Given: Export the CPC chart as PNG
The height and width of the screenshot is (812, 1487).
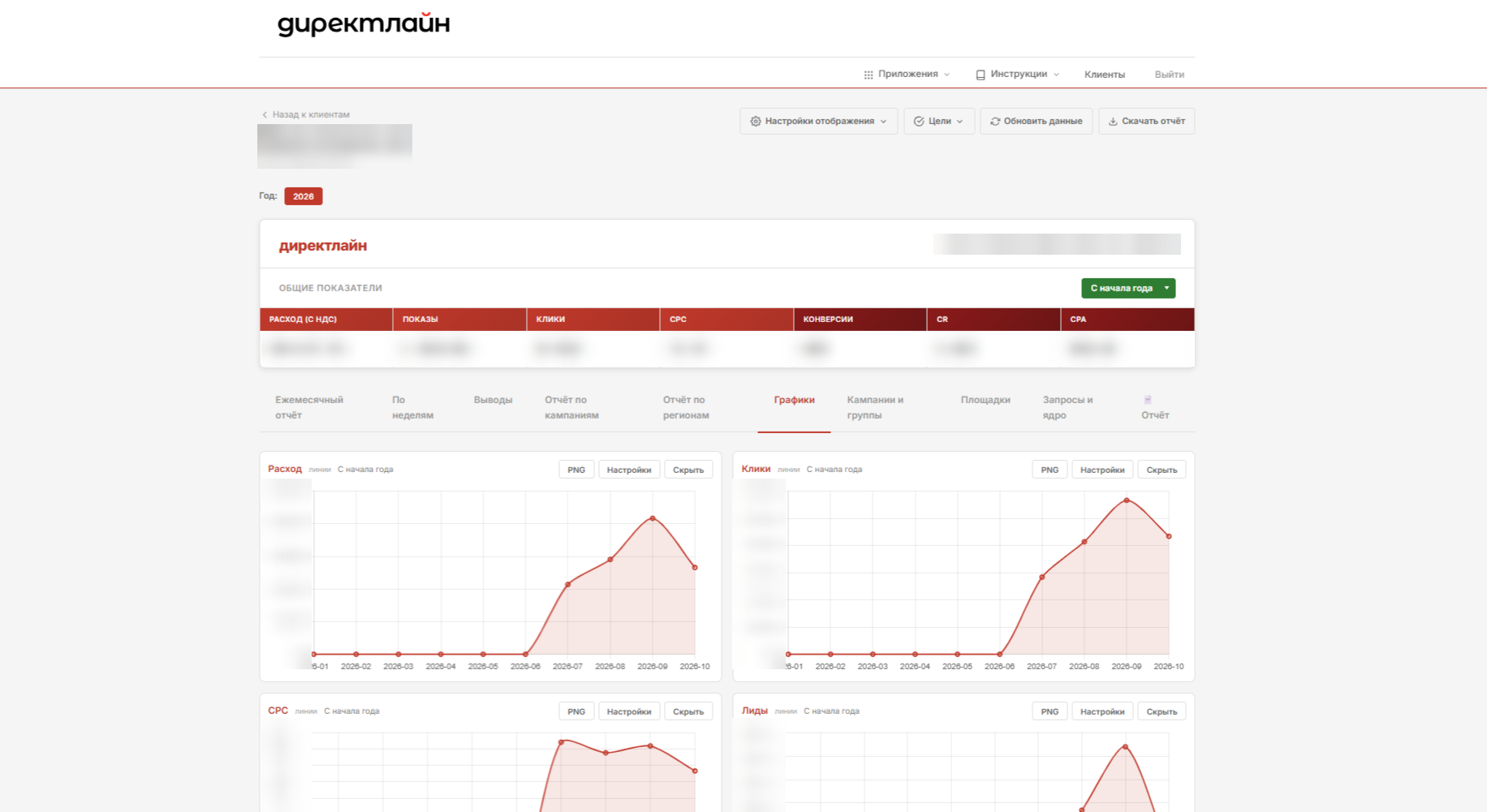Looking at the screenshot, I should pyautogui.click(x=576, y=711).
